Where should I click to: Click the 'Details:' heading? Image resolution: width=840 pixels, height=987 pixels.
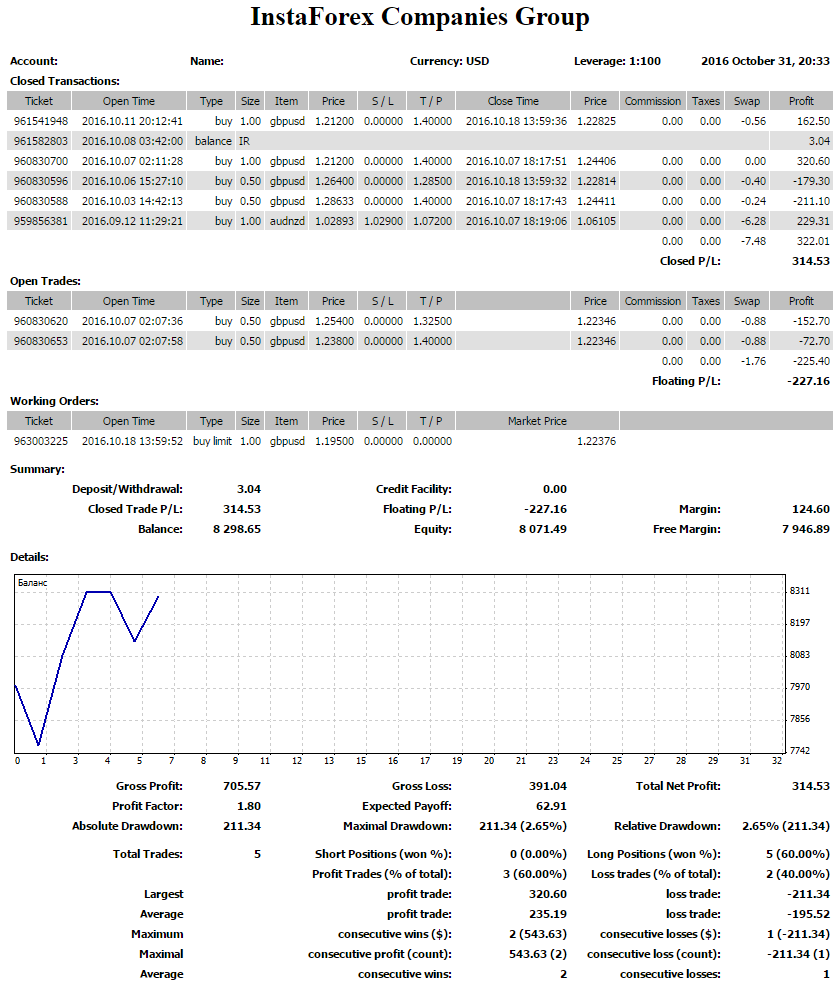pos(29,557)
